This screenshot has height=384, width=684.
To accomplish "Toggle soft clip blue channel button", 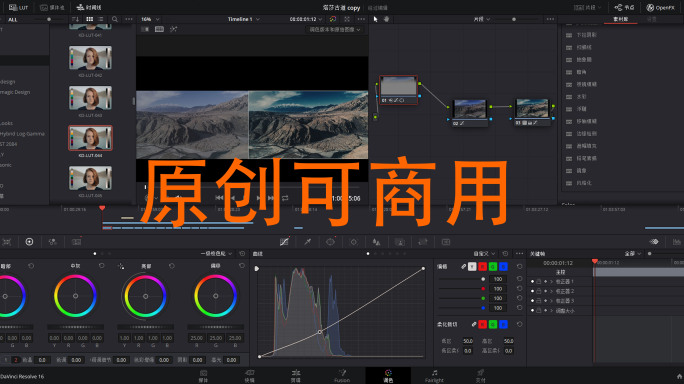I will tap(503, 324).
